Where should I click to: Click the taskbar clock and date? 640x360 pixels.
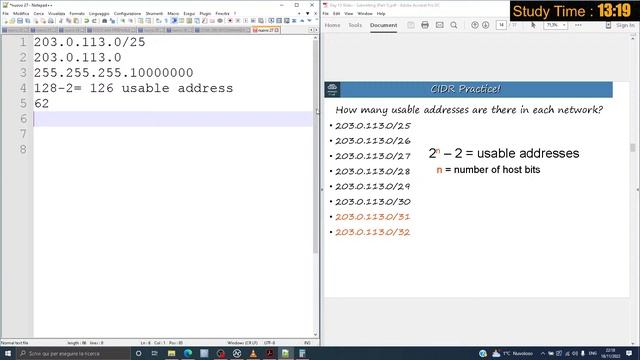[611, 353]
